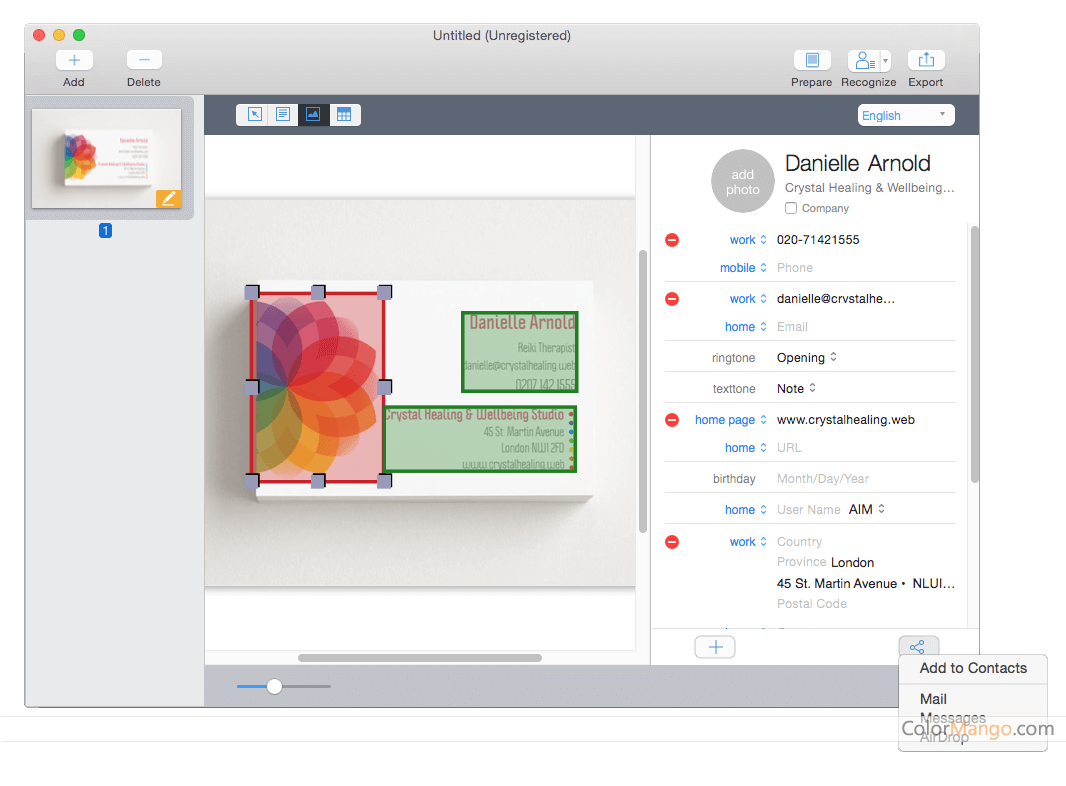
Task: Click the Prepare image icon
Action: (812, 61)
